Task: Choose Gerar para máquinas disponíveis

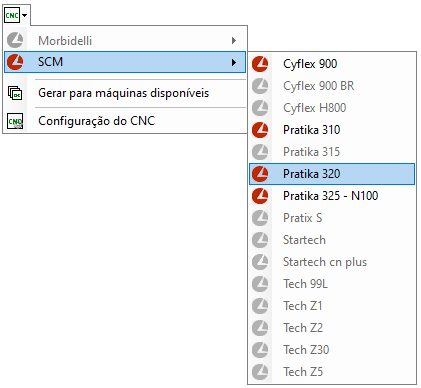Action: (x=125, y=93)
